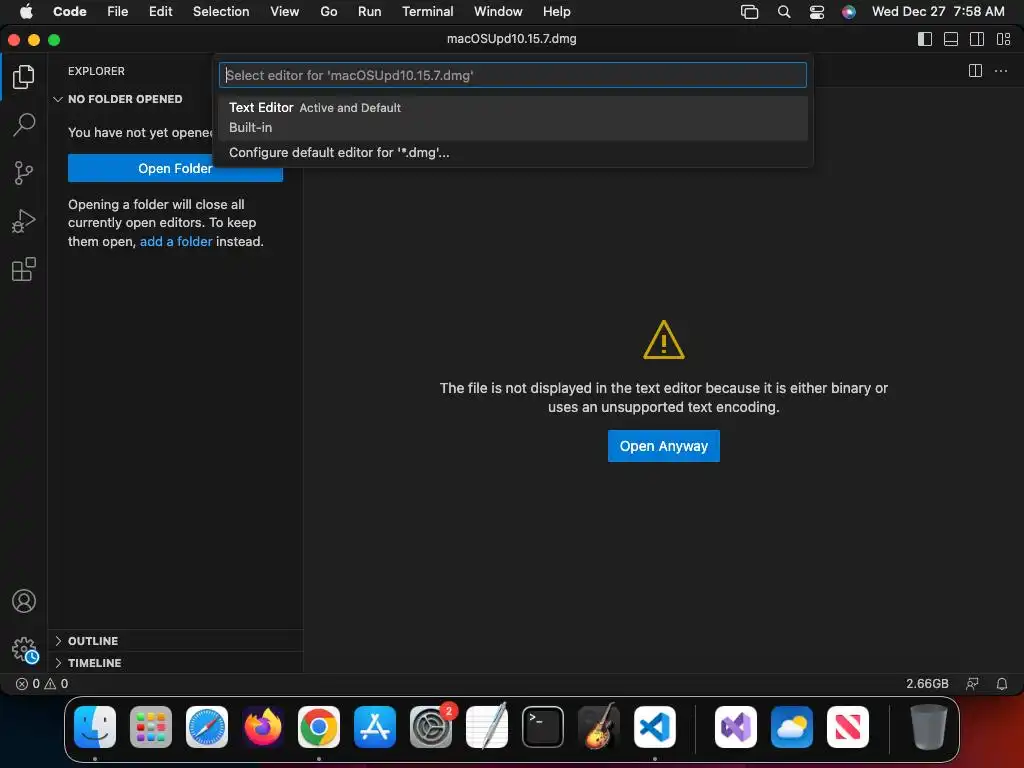The width and height of the screenshot is (1024, 768).
Task: Open the Run and Debug view
Action: (x=24, y=221)
